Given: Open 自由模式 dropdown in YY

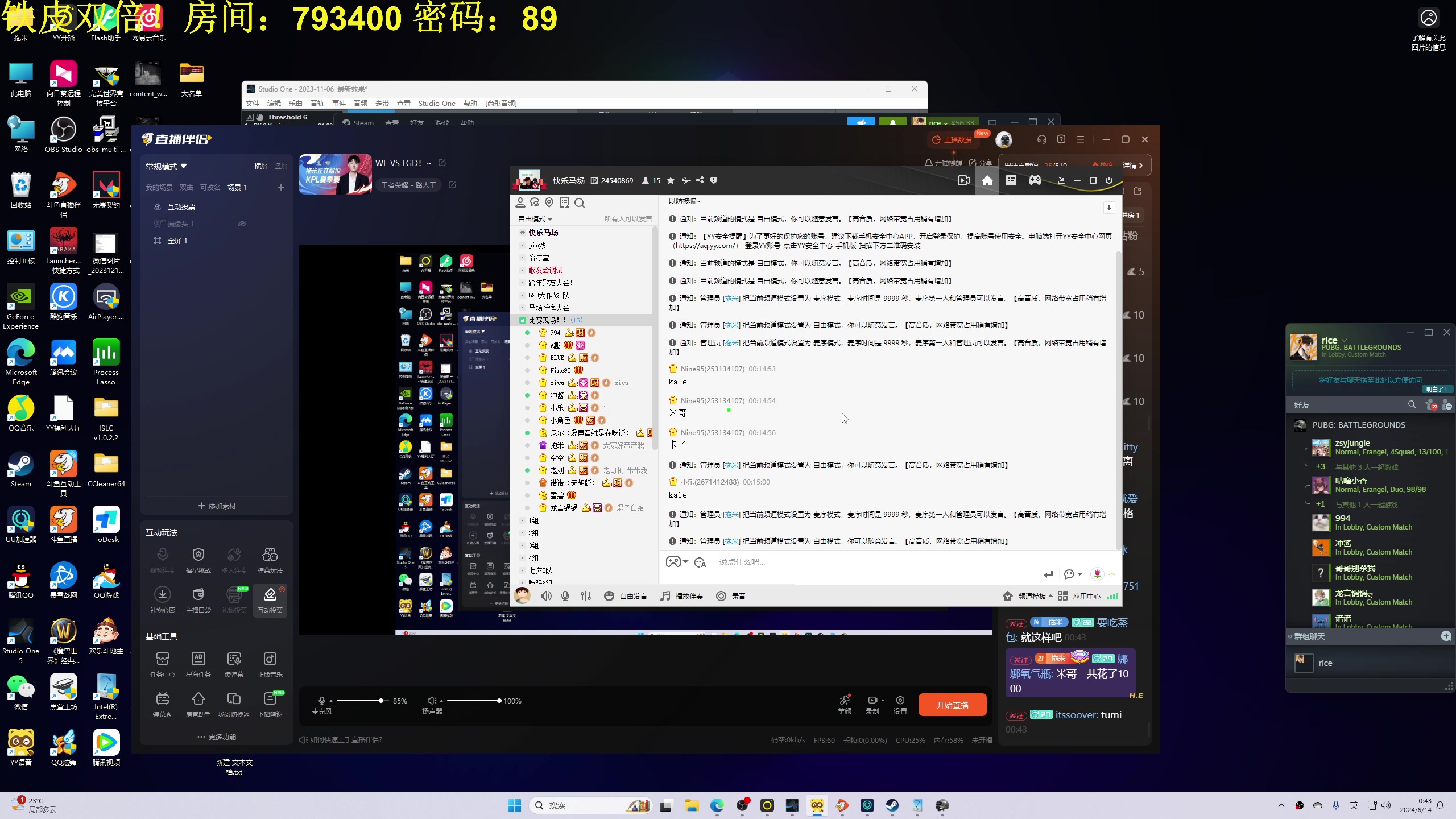Looking at the screenshot, I should (535, 219).
